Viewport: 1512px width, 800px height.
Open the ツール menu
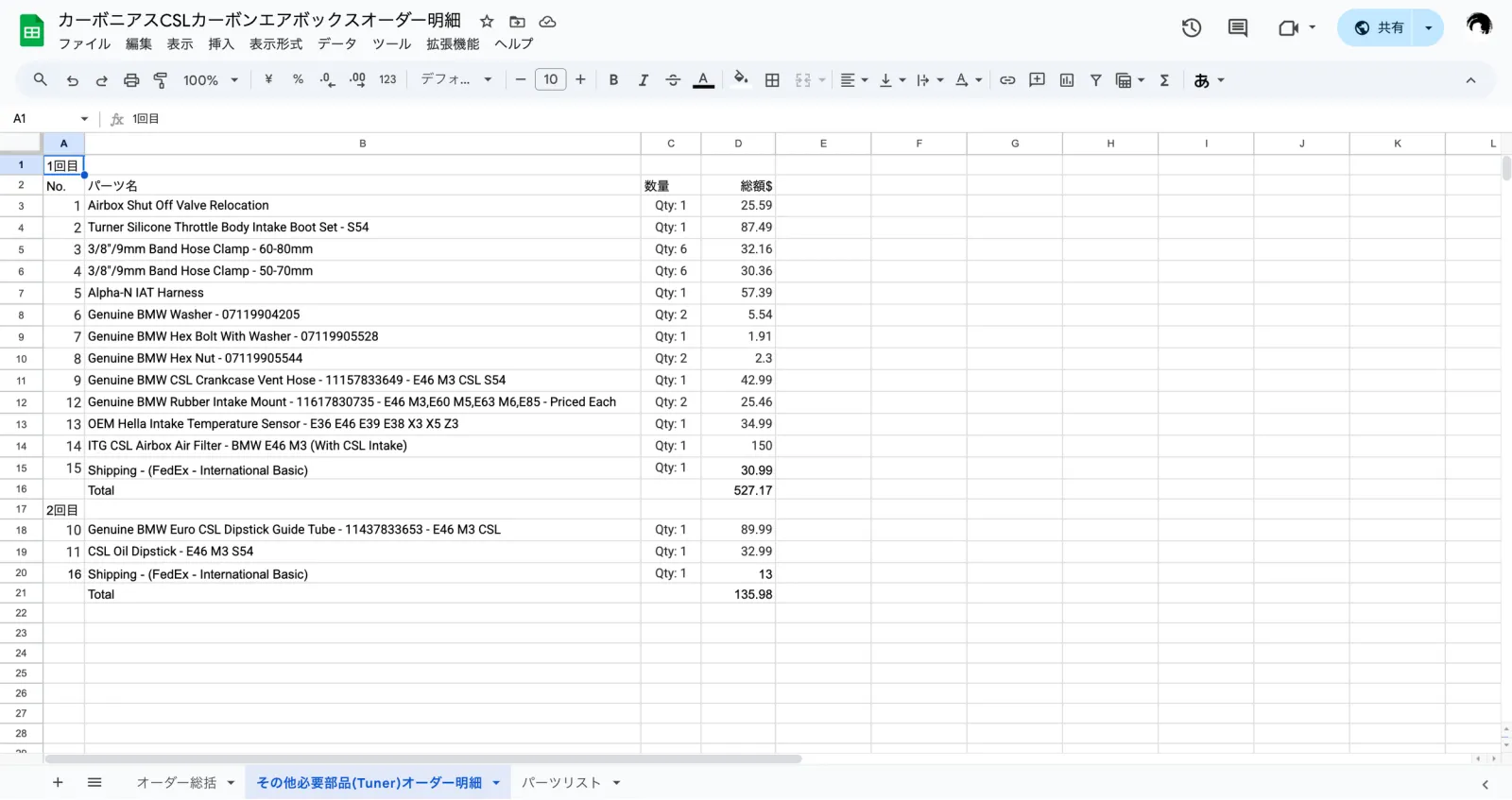tap(391, 43)
